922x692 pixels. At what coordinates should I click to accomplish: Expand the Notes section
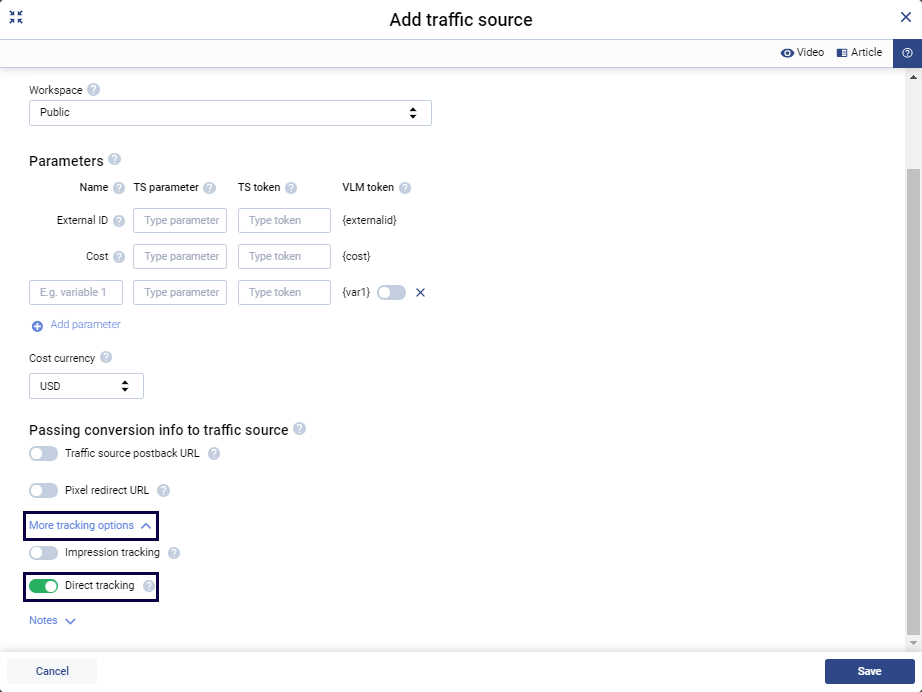pos(52,621)
